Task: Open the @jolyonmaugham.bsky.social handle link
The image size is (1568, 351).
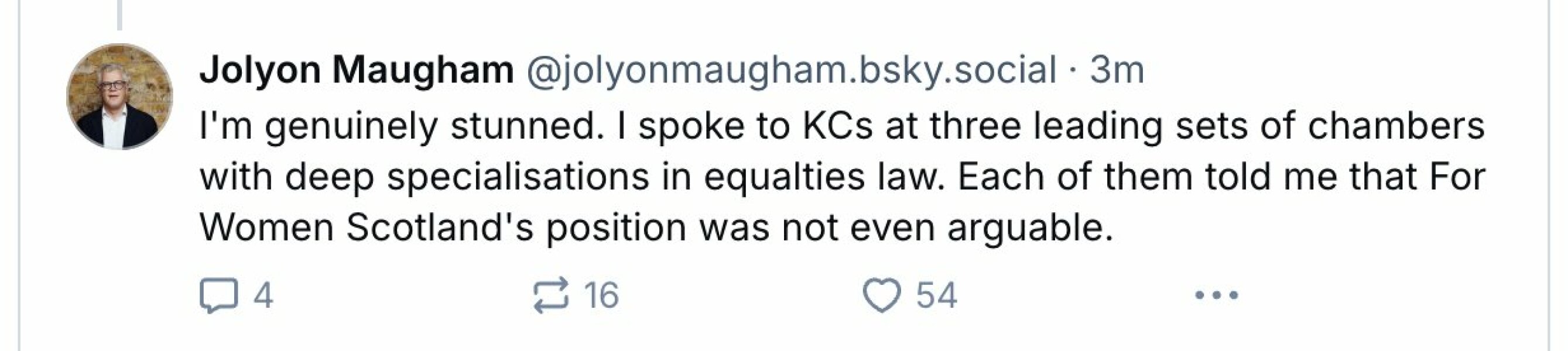Action: point(790,70)
